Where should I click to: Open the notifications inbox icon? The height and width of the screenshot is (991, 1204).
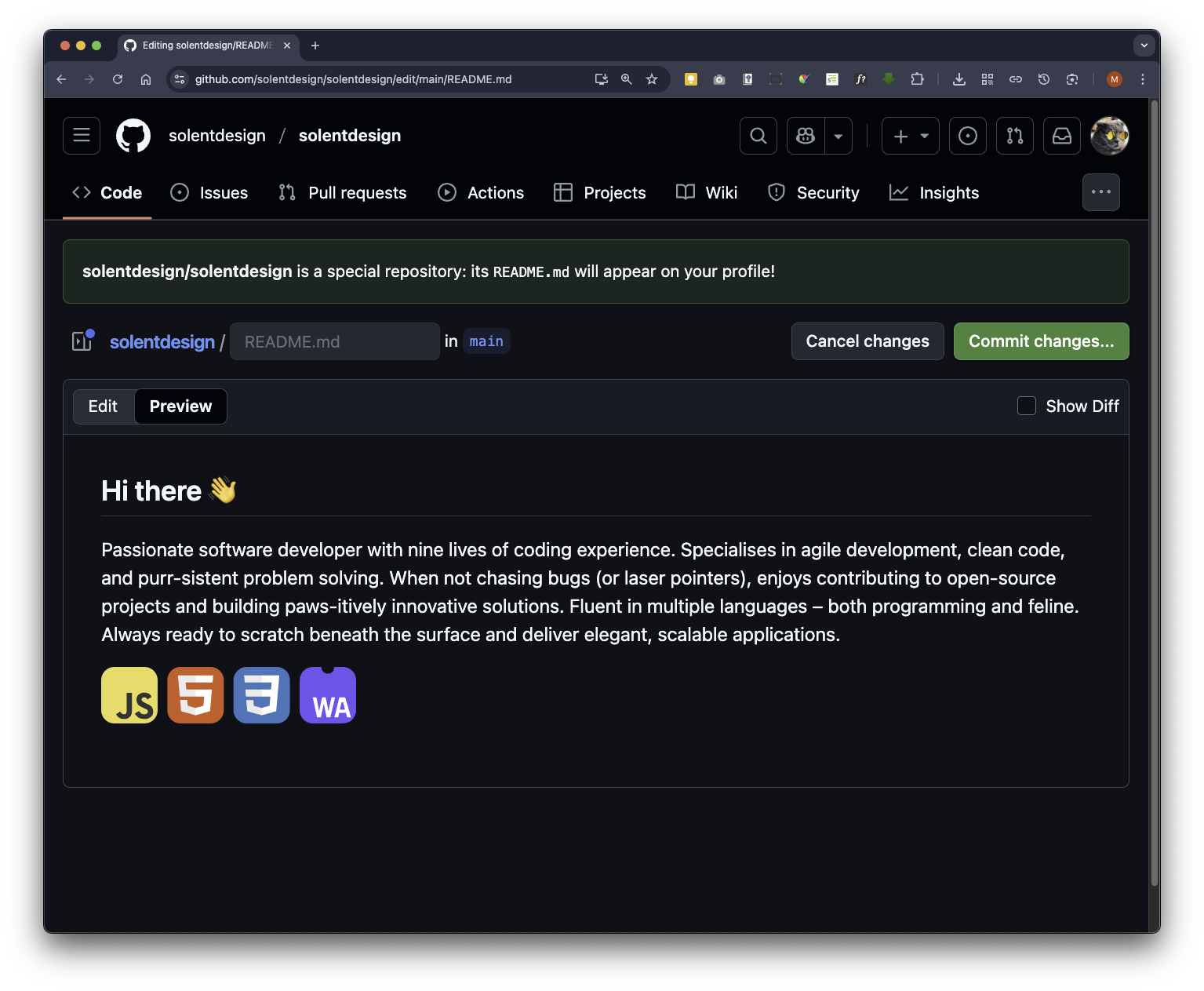click(1061, 136)
